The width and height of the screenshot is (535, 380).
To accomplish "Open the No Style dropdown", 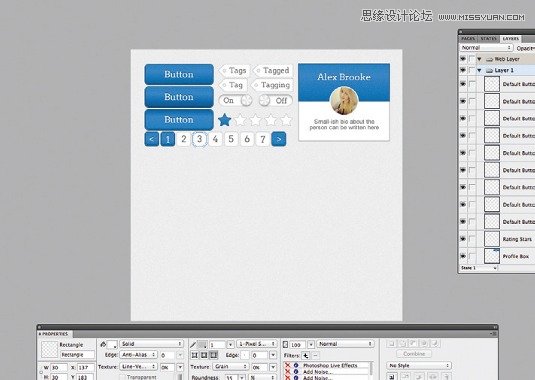I will [419, 365].
